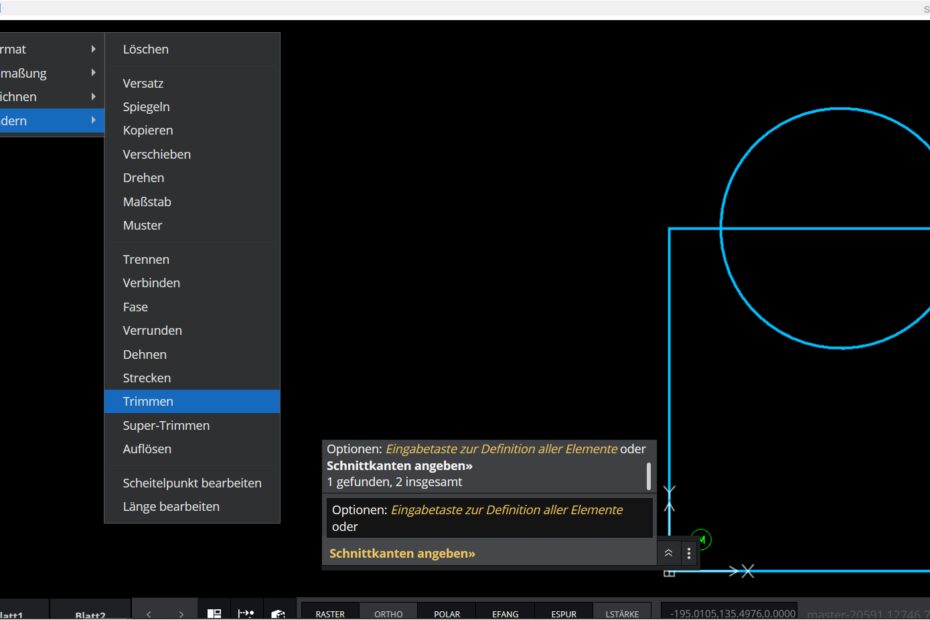Expand the Bemaßung submenu arrow

[93, 72]
